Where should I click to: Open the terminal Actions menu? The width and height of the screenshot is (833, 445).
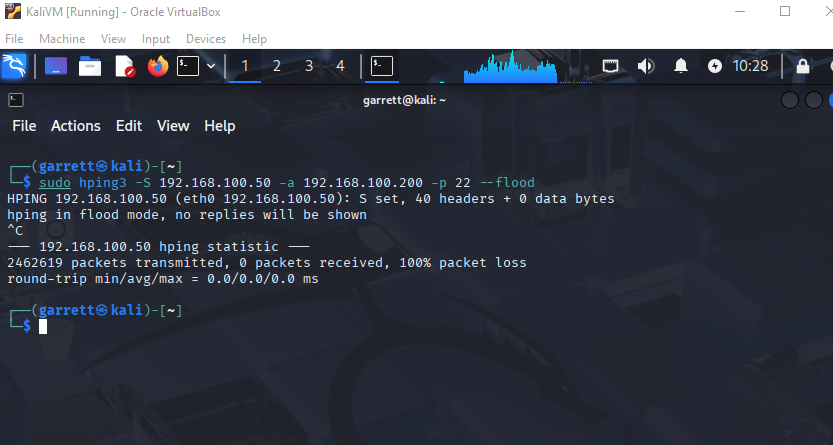[x=76, y=126]
